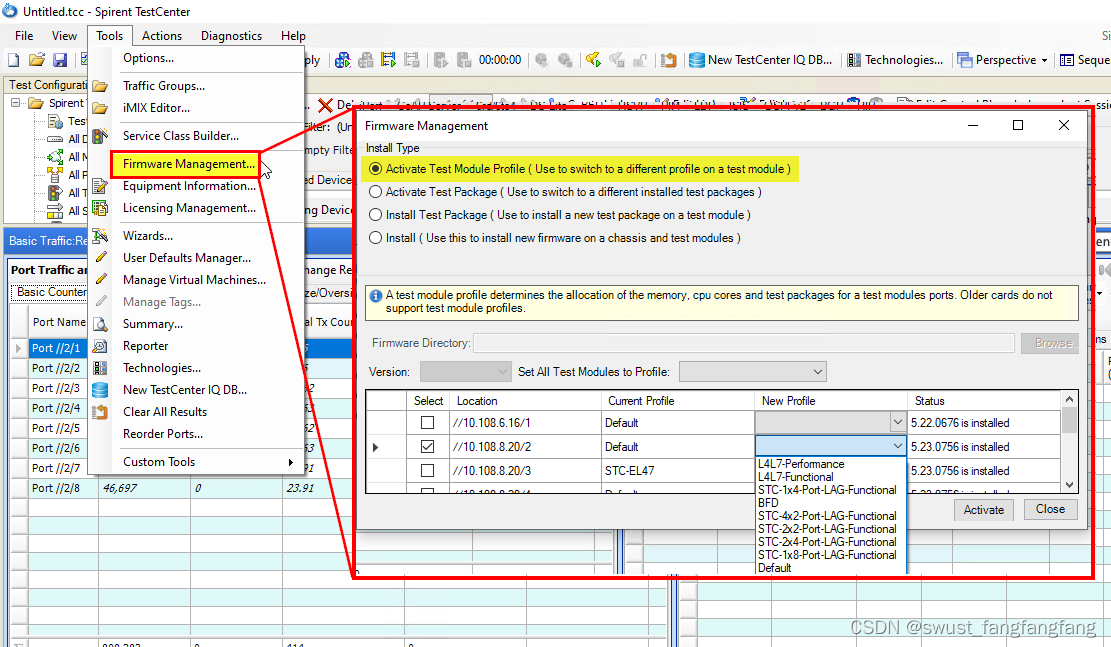
Task: Click the module table scroll-up arrow
Action: point(1069,400)
